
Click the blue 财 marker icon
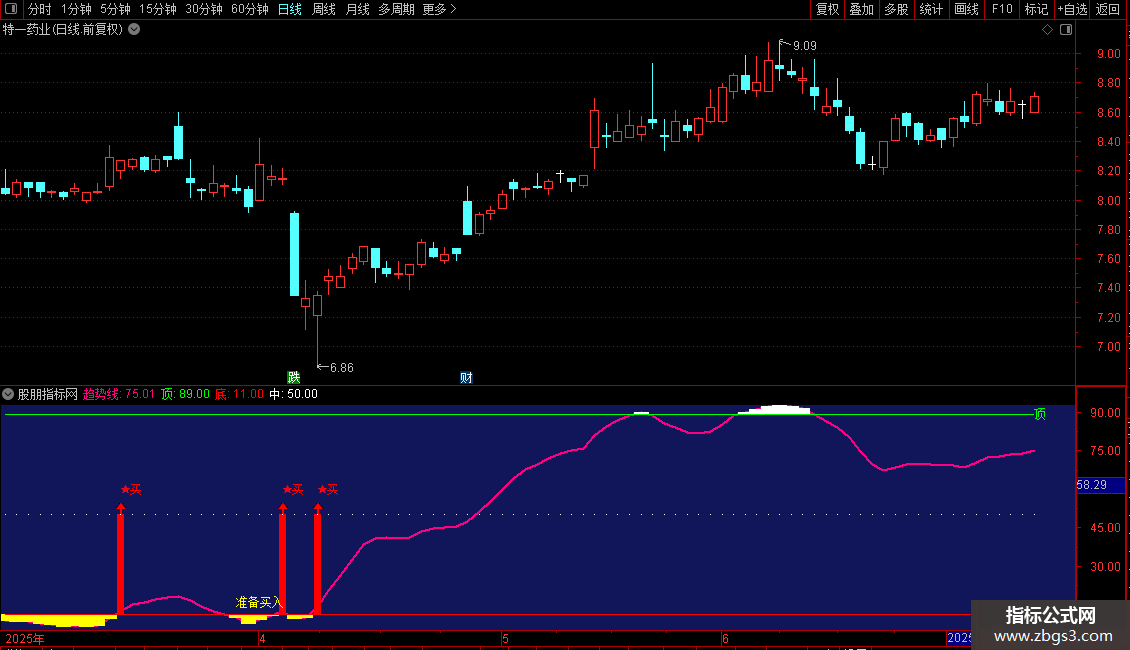(x=466, y=378)
